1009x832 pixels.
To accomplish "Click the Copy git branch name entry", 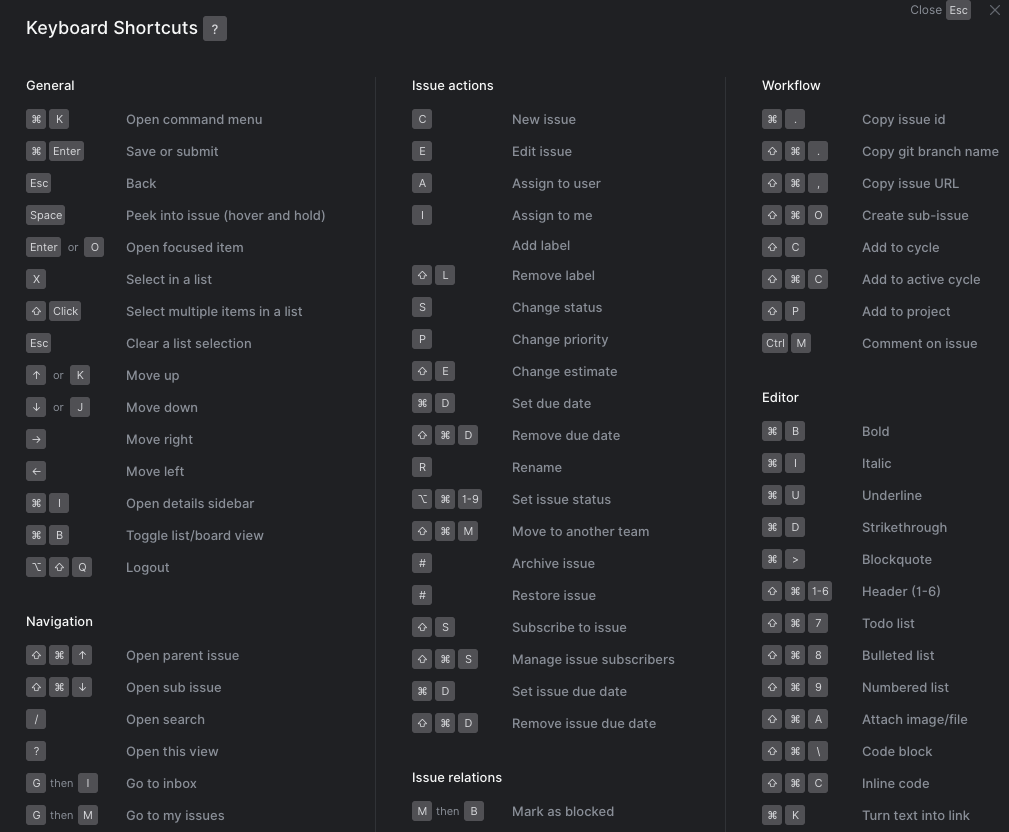I will pyautogui.click(x=930, y=151).
